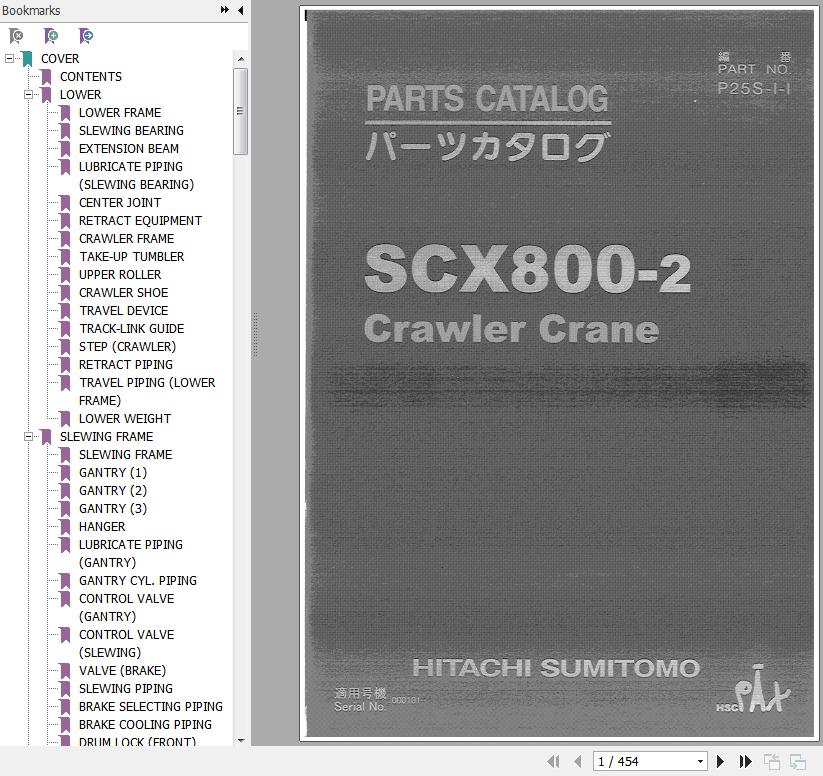Expand the Bookmarks panel options arrows
Viewport: 823px width, 776px height.
(225, 9)
